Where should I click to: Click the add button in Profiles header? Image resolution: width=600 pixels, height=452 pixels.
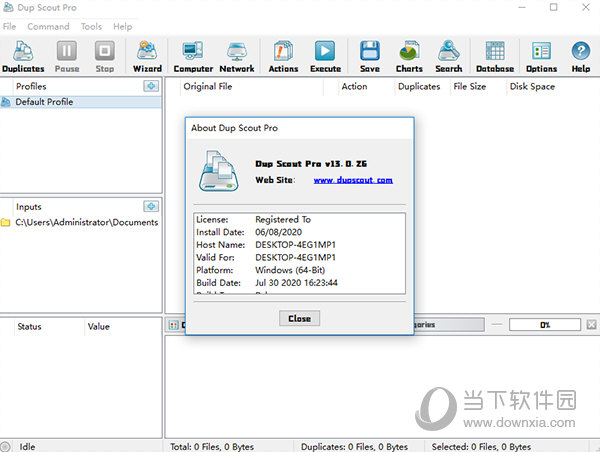coord(151,86)
